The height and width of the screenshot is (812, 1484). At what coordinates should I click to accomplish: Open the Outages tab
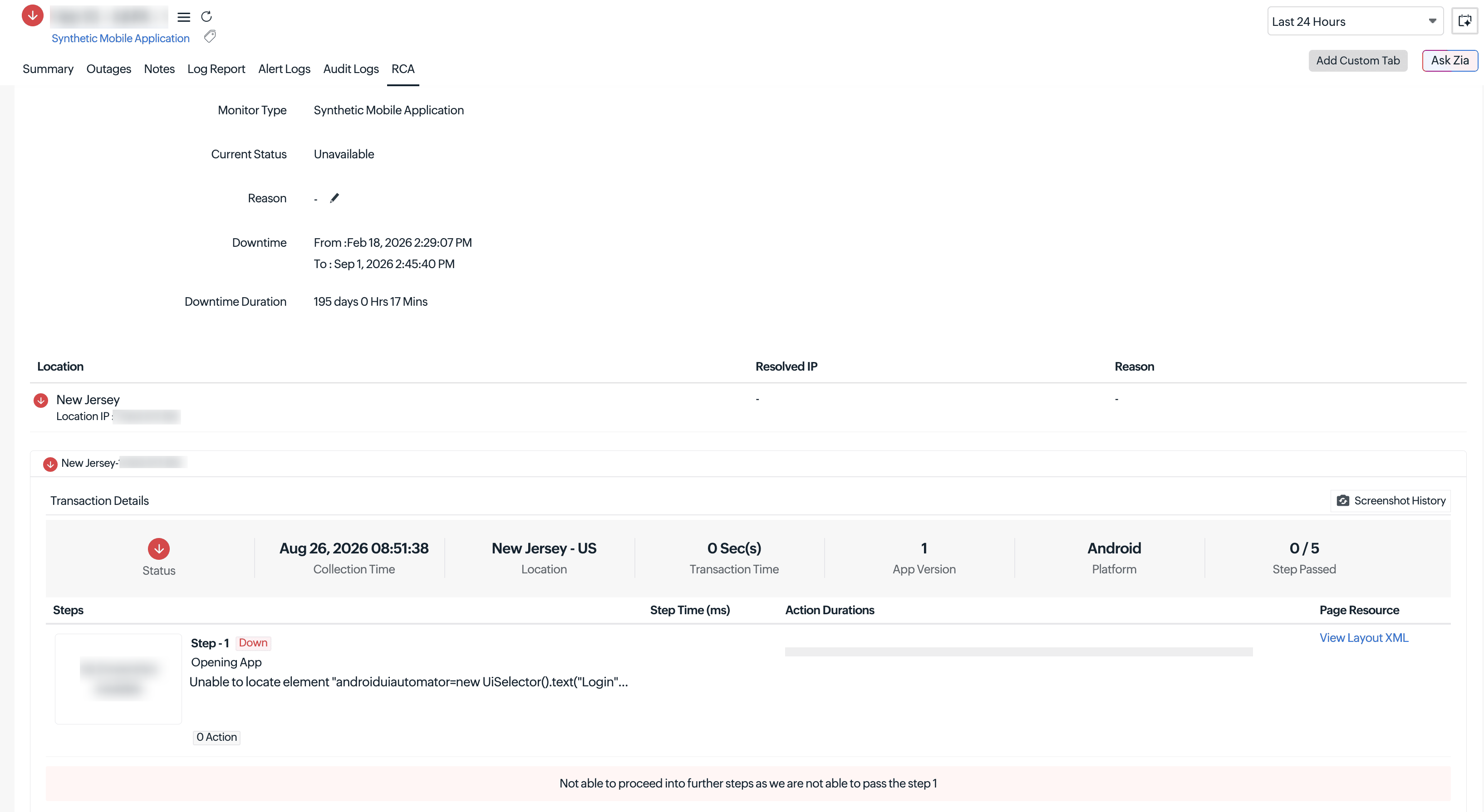click(x=109, y=69)
